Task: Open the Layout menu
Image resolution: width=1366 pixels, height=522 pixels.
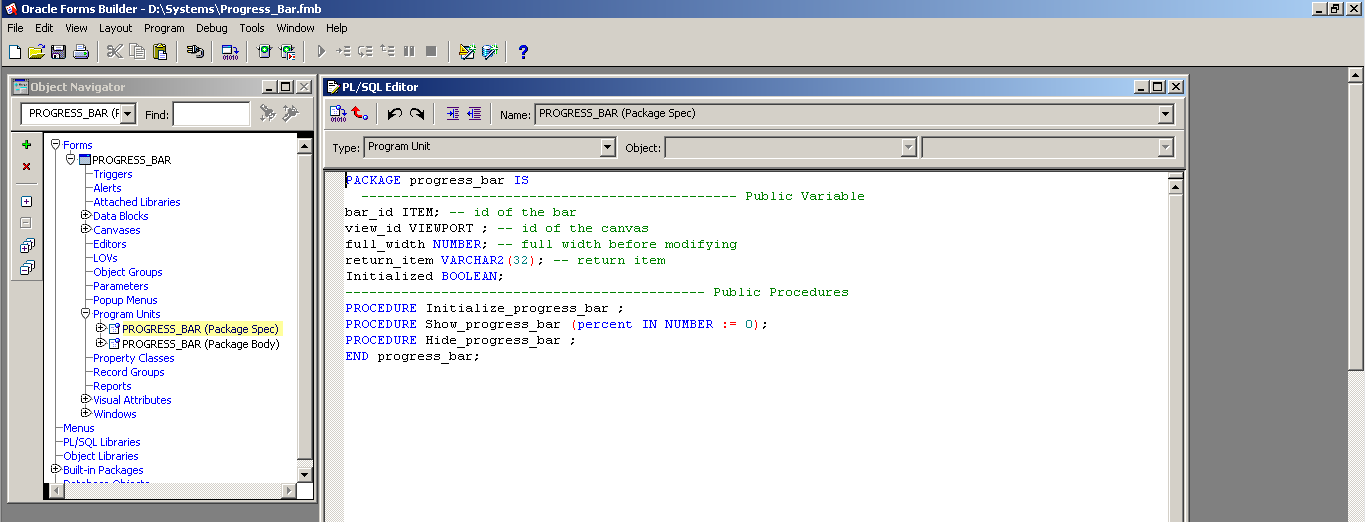Action: pos(115,28)
